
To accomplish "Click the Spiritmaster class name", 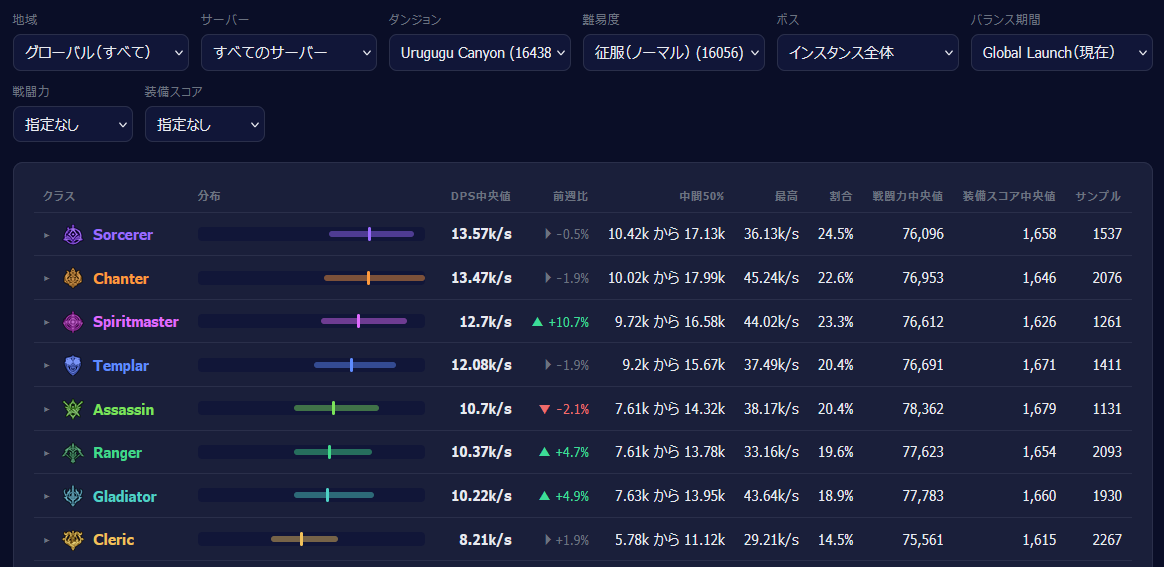I will [x=136, y=322].
